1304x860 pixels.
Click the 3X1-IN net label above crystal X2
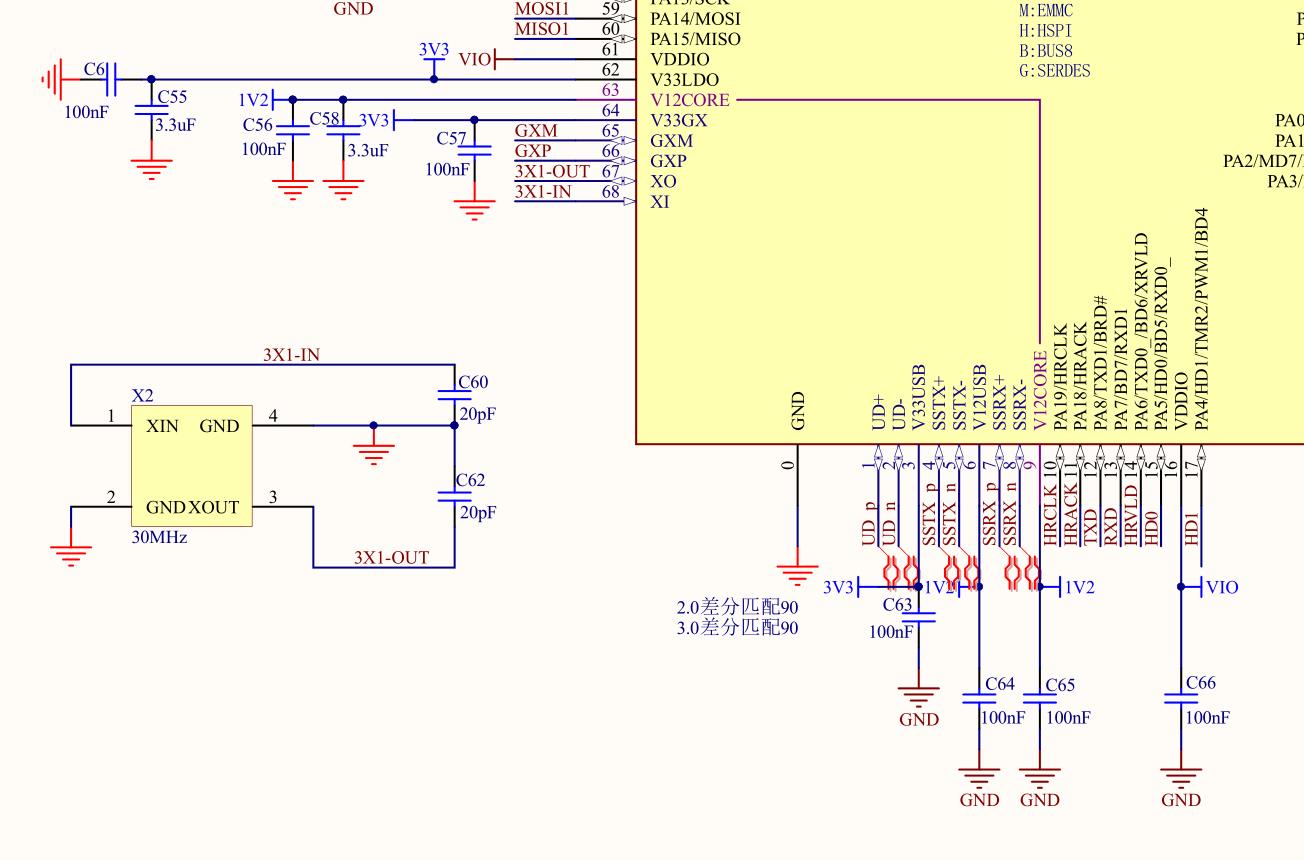point(292,354)
